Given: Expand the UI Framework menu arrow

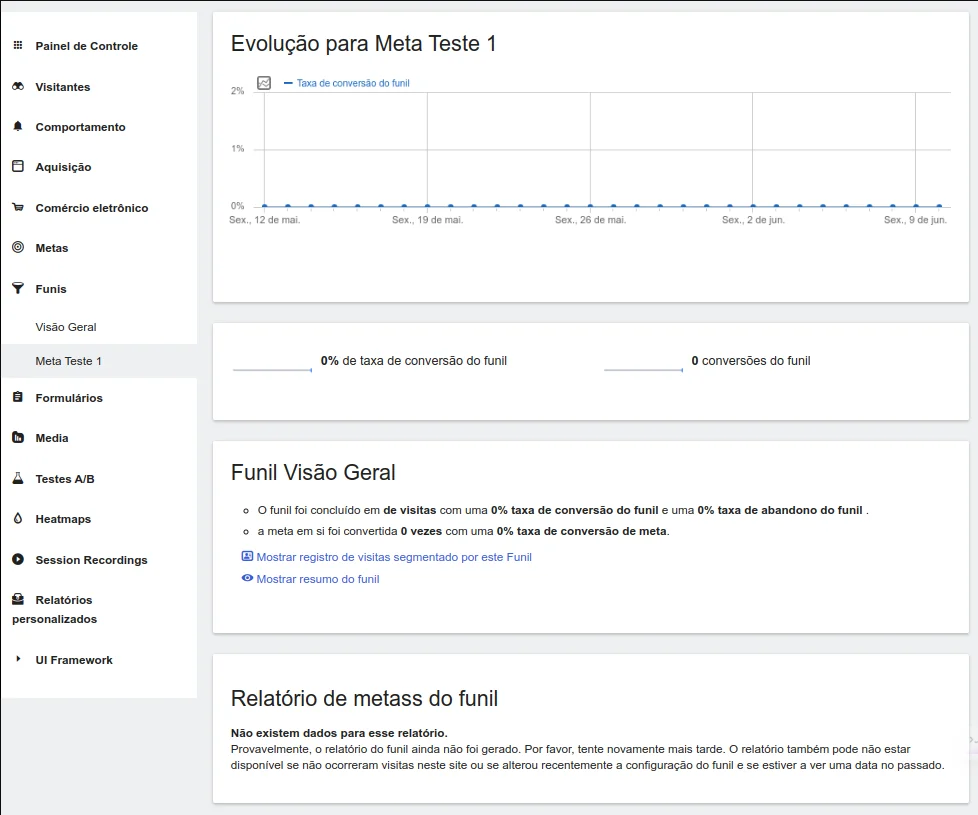Looking at the screenshot, I should [18, 660].
